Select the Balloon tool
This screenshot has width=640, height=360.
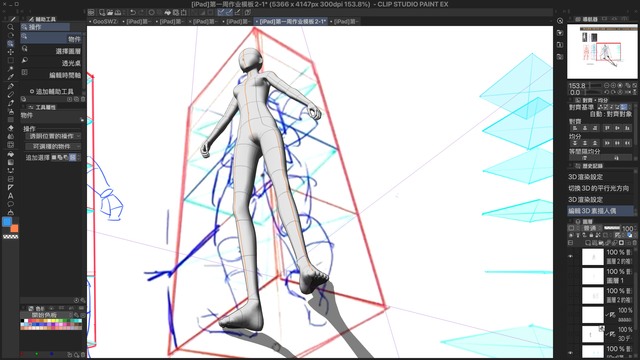pyautogui.click(x=11, y=204)
